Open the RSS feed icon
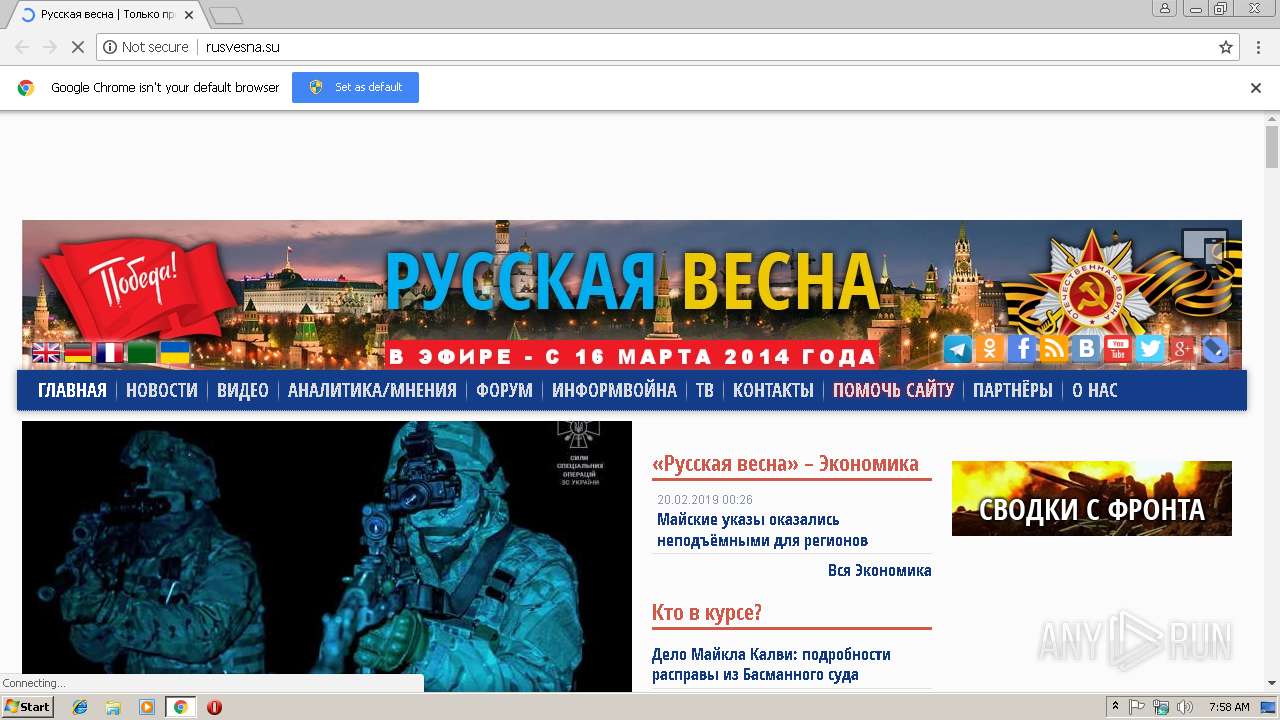The image size is (1280, 720). pyautogui.click(x=1054, y=349)
